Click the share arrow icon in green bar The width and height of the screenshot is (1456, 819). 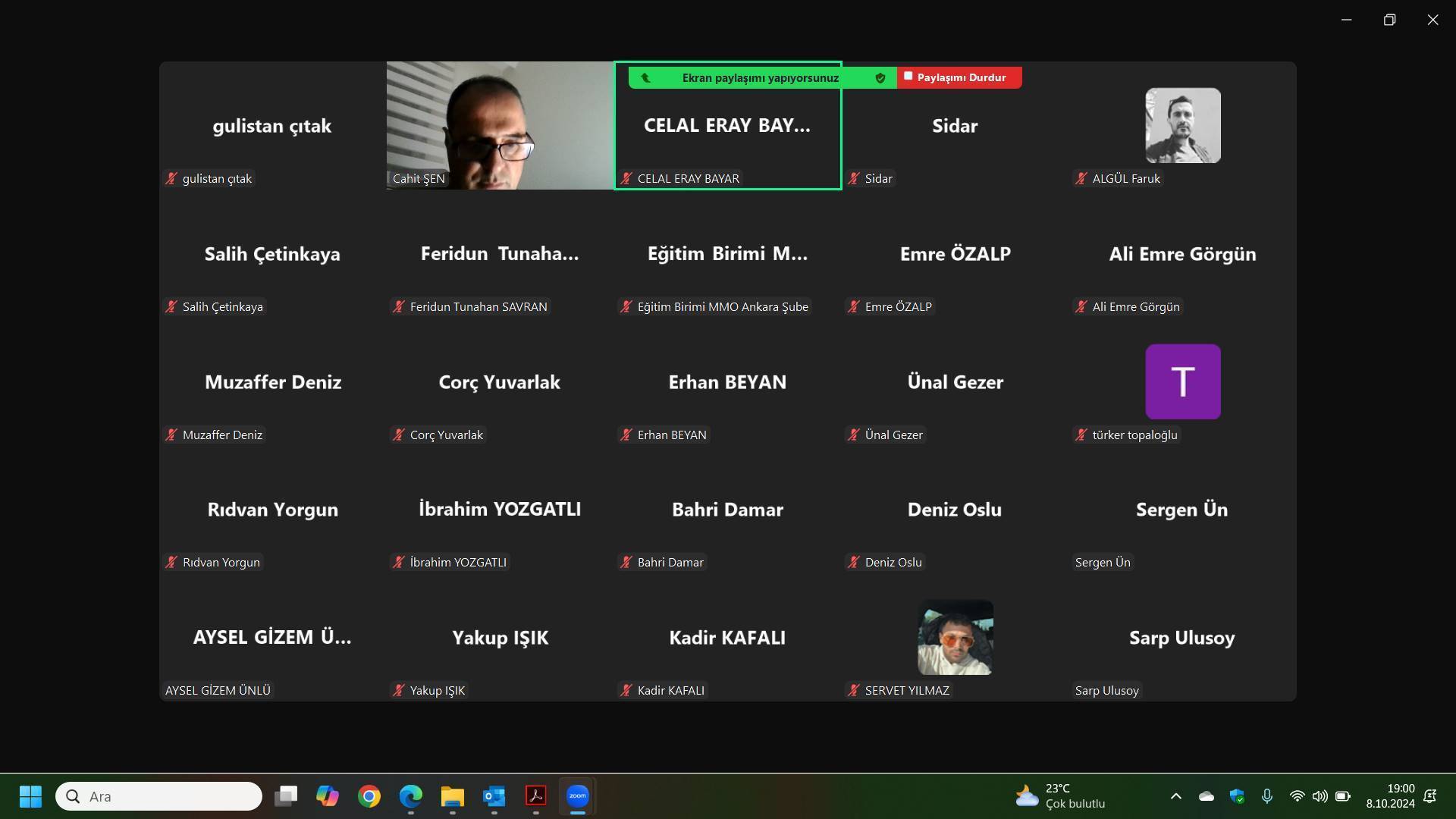[645, 77]
